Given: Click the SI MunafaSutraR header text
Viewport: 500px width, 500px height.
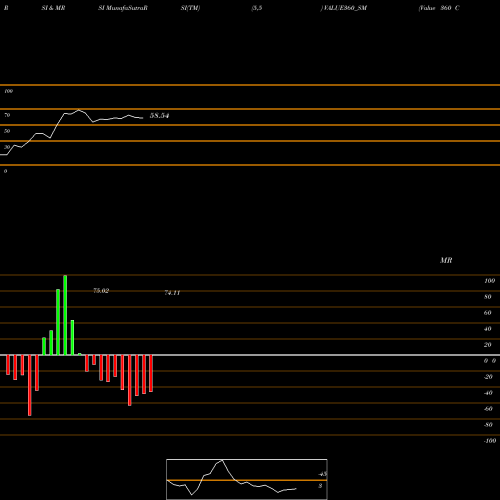Looking at the screenshot, I should click(123, 8).
